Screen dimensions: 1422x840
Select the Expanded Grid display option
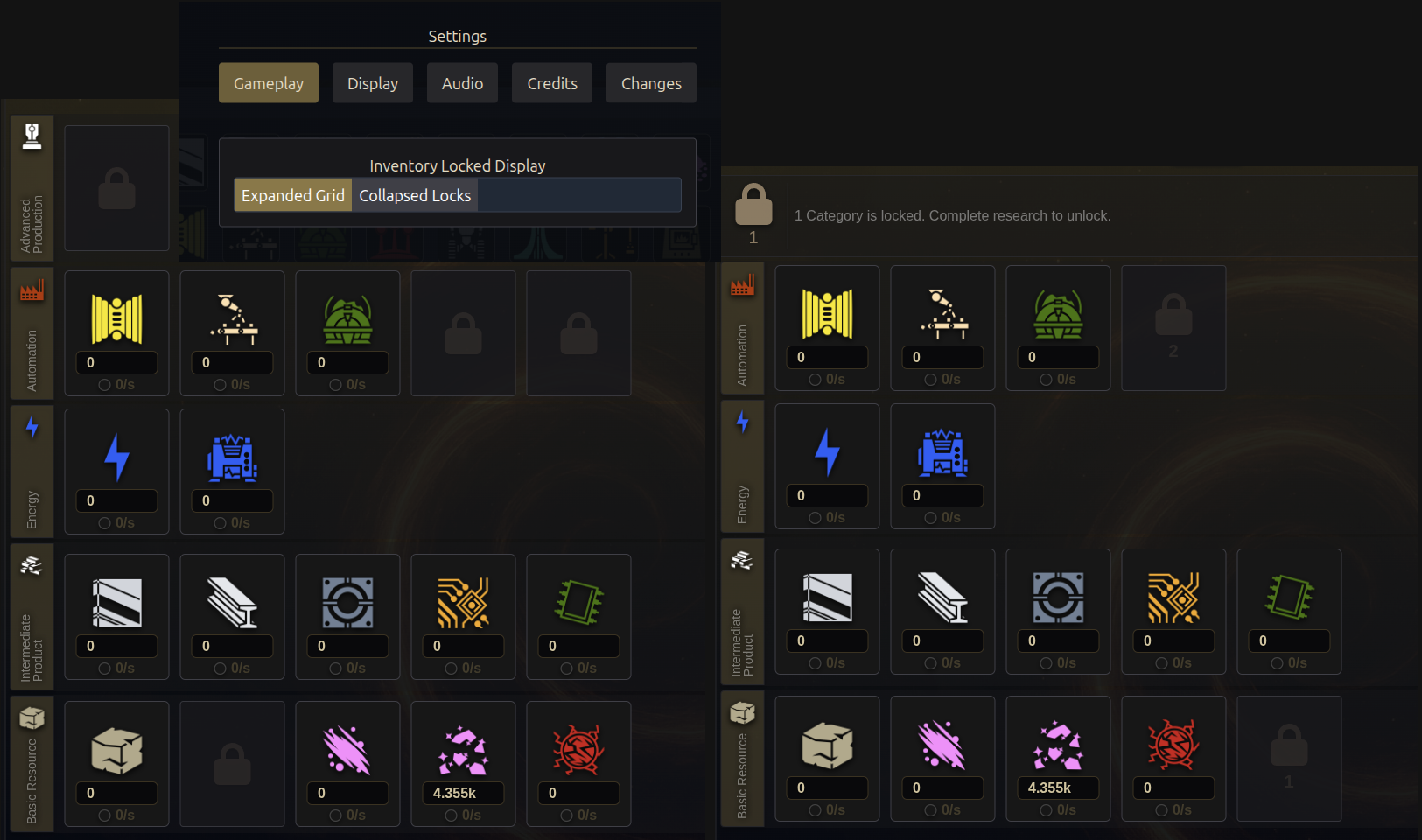point(293,195)
